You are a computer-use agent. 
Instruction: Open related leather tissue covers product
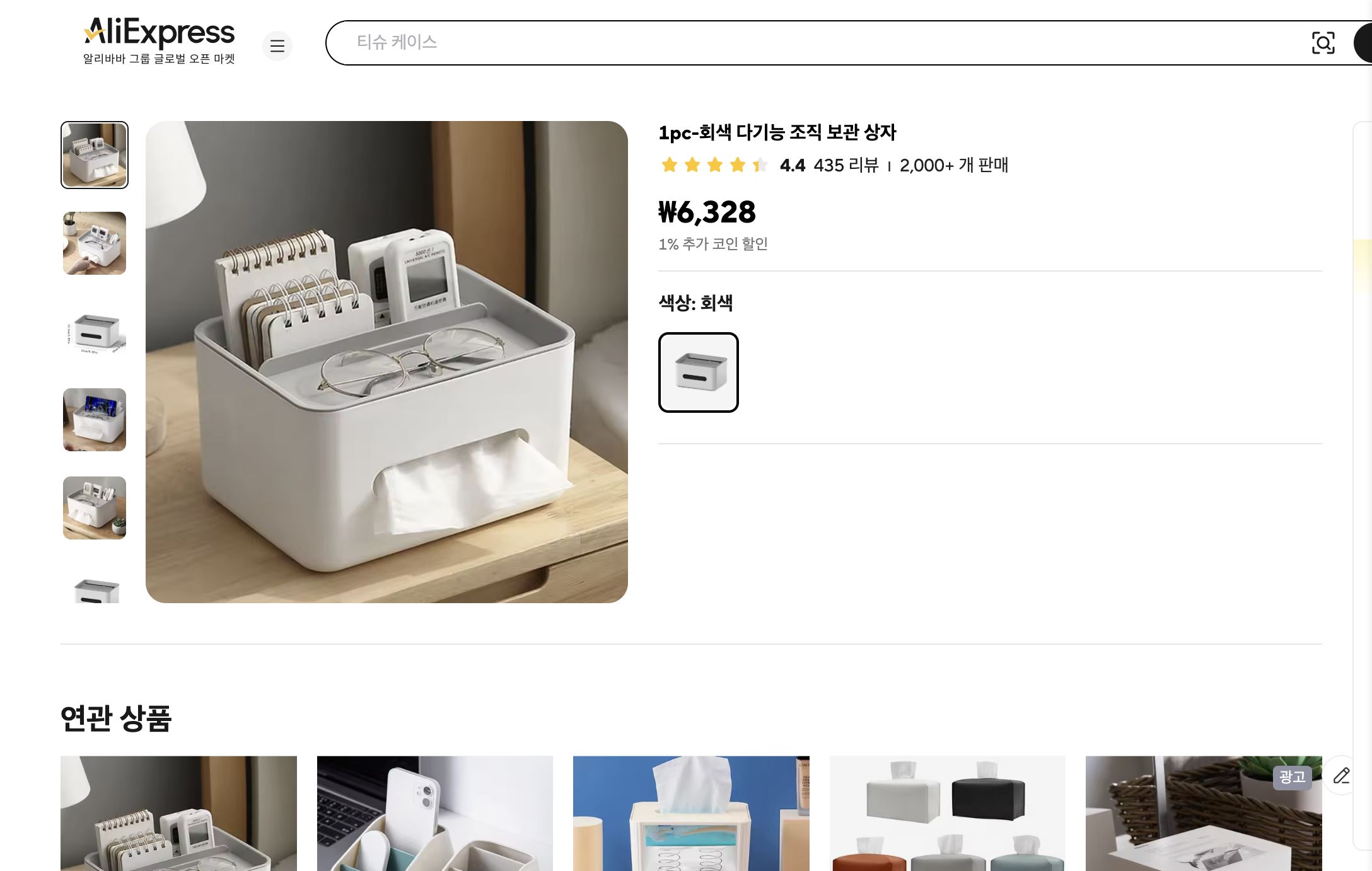[947, 813]
